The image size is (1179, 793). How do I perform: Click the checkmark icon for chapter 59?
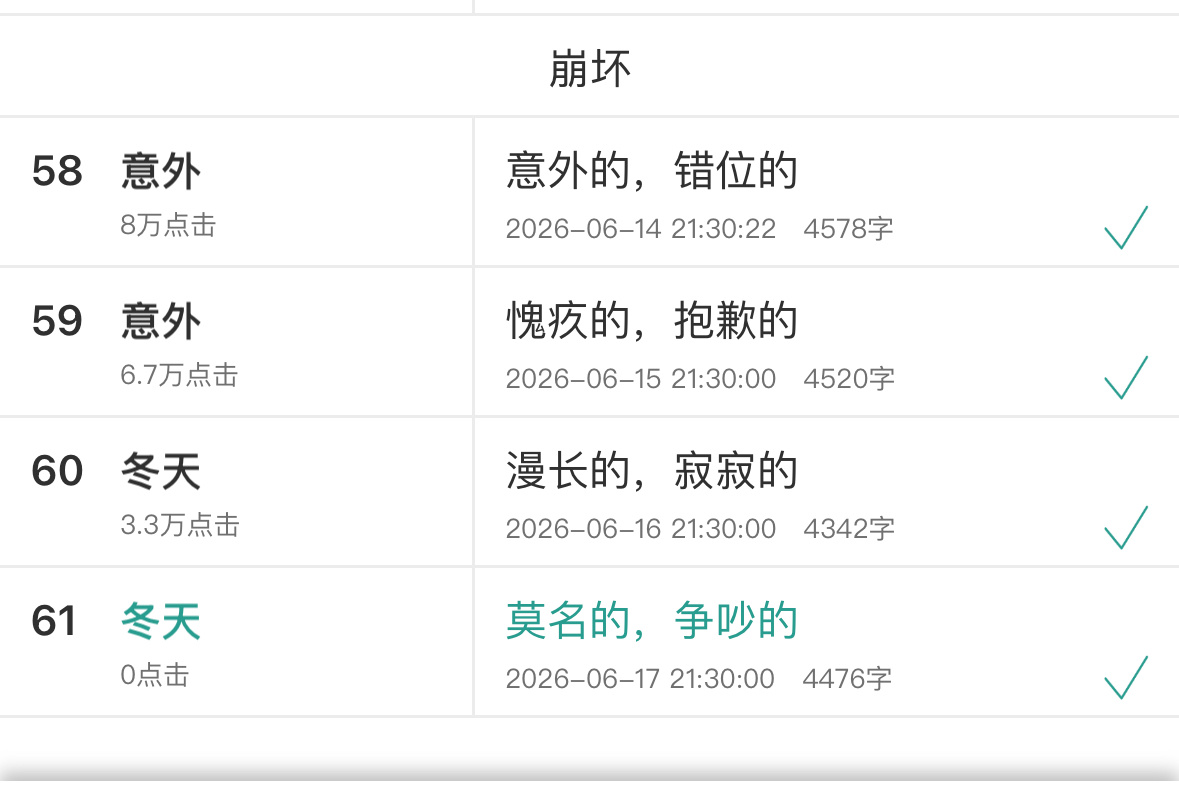tap(1126, 377)
